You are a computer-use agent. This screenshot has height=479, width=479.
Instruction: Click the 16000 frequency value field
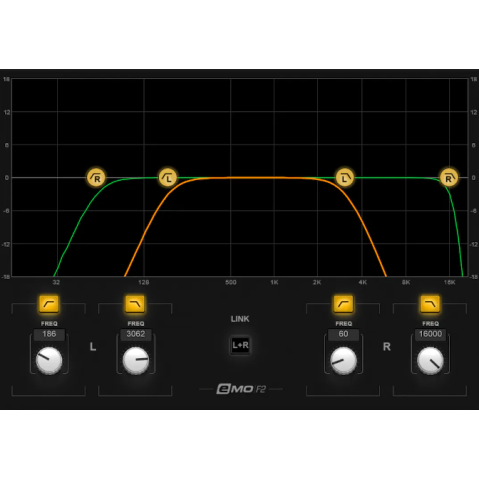pyautogui.click(x=430, y=334)
